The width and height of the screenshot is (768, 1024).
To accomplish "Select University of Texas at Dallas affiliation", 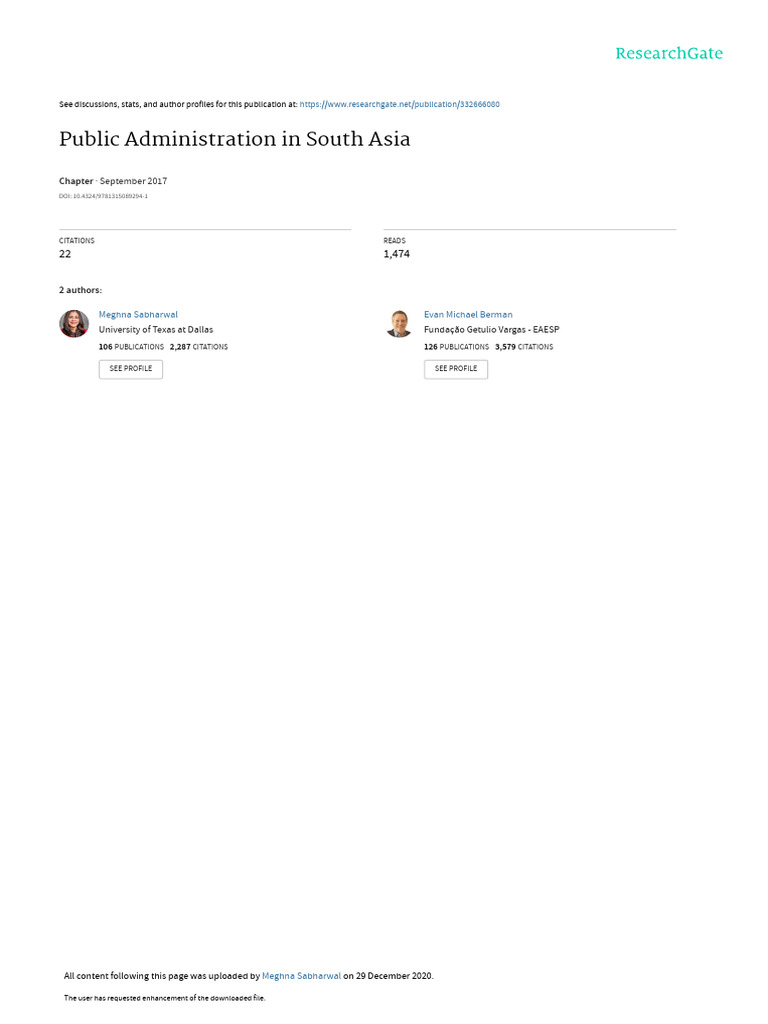I will tap(156, 329).
